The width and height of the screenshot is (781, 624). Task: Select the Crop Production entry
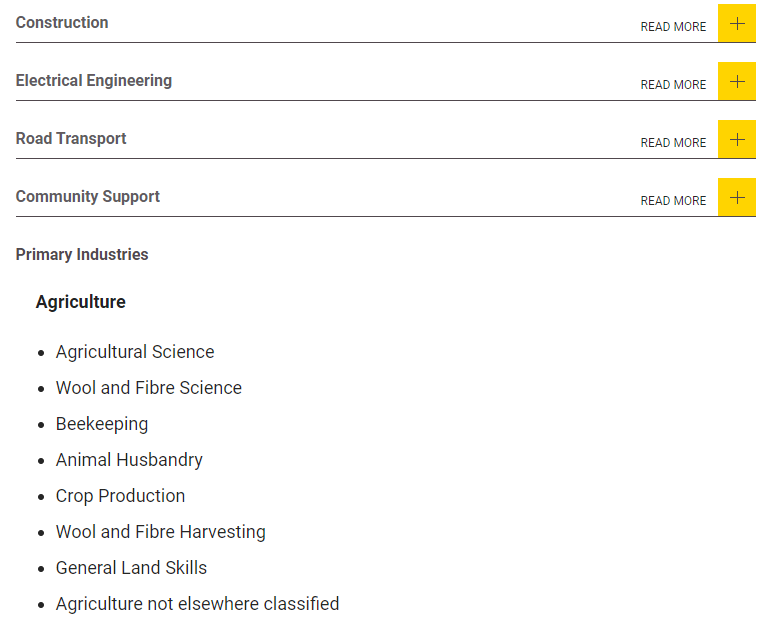(x=121, y=496)
